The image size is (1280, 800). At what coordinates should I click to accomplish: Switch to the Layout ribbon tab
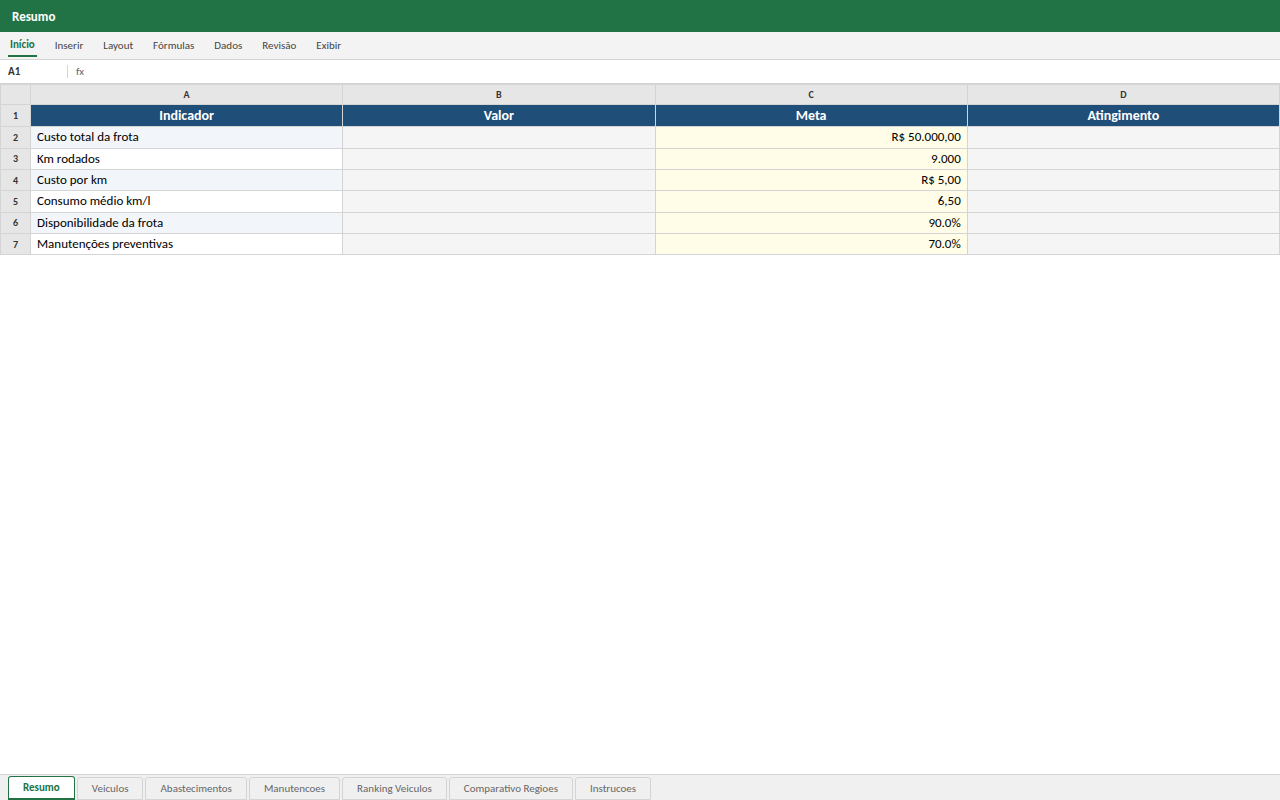pos(118,46)
